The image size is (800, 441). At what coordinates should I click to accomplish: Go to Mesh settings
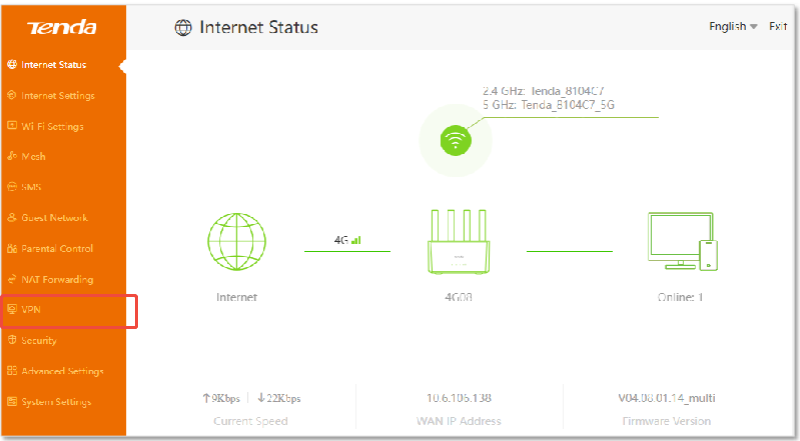pos(33,157)
